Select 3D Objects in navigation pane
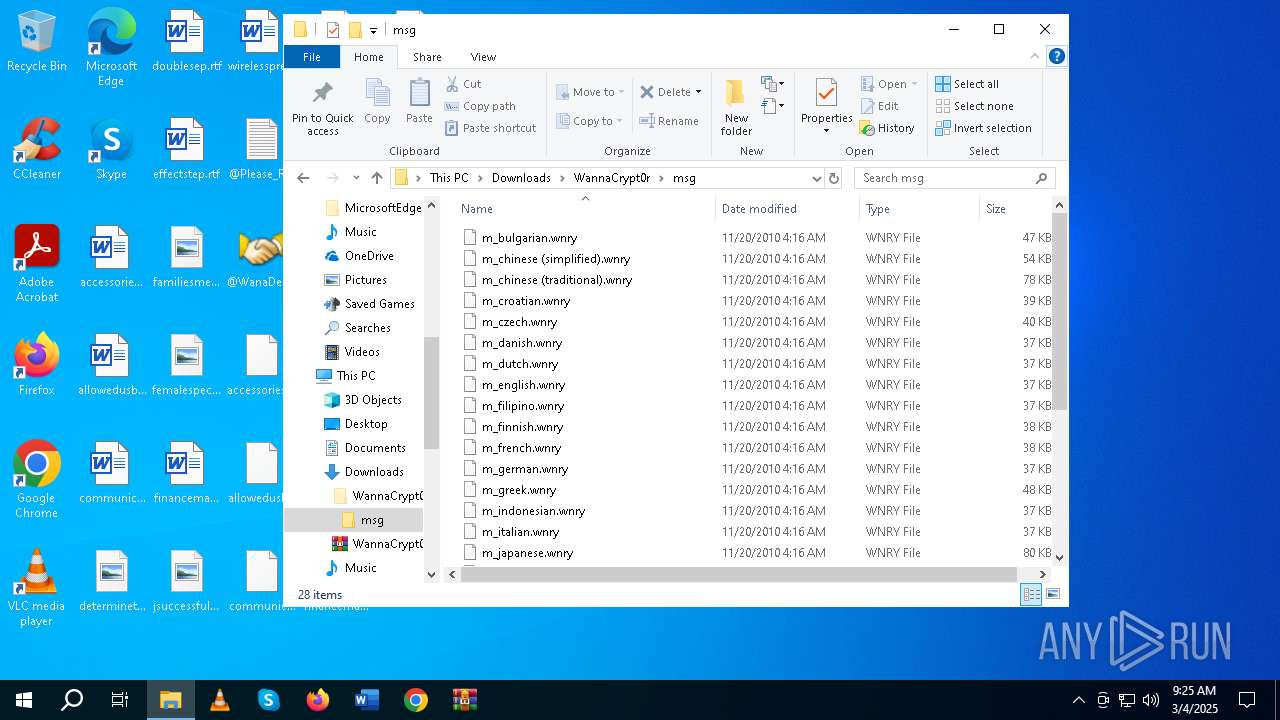This screenshot has height=720, width=1280. [372, 400]
